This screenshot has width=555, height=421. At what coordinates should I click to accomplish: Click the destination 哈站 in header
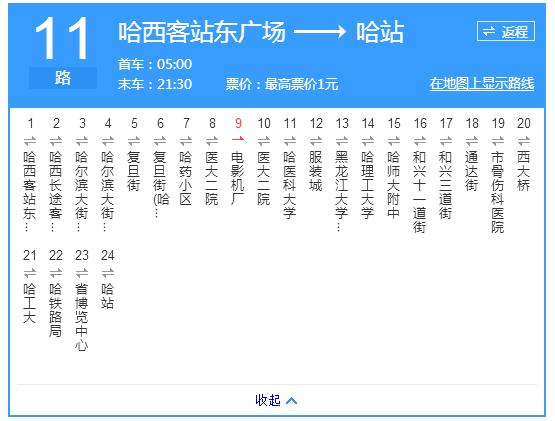380,32
